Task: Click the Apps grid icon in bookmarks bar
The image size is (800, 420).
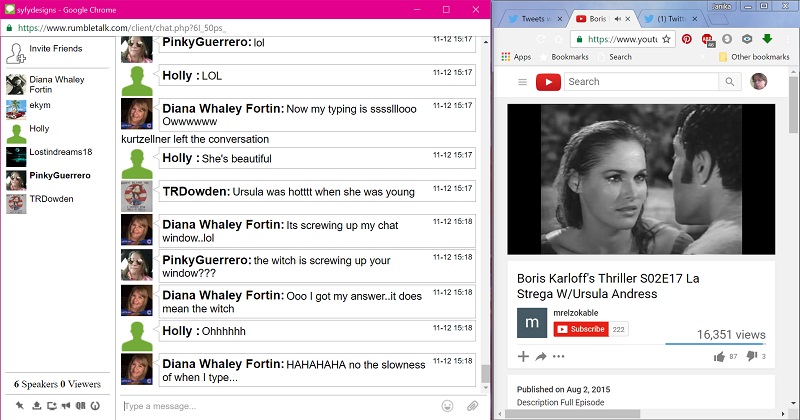Action: pos(506,57)
